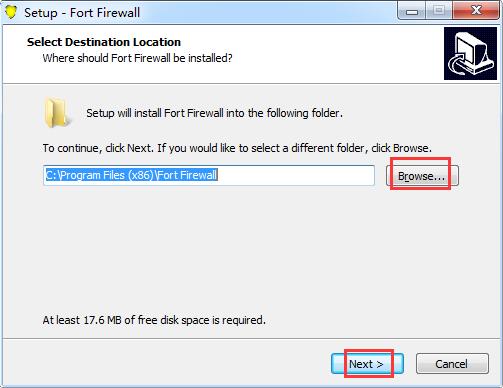Open the Browse... folder dialog
Image resolution: width=503 pixels, height=388 pixels.
point(422,176)
